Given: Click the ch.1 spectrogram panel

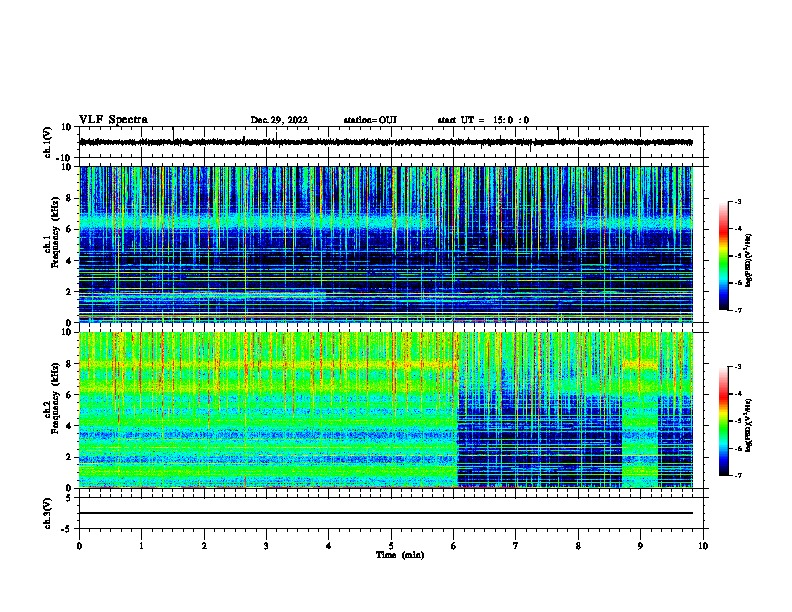Looking at the screenshot, I should click(386, 244).
